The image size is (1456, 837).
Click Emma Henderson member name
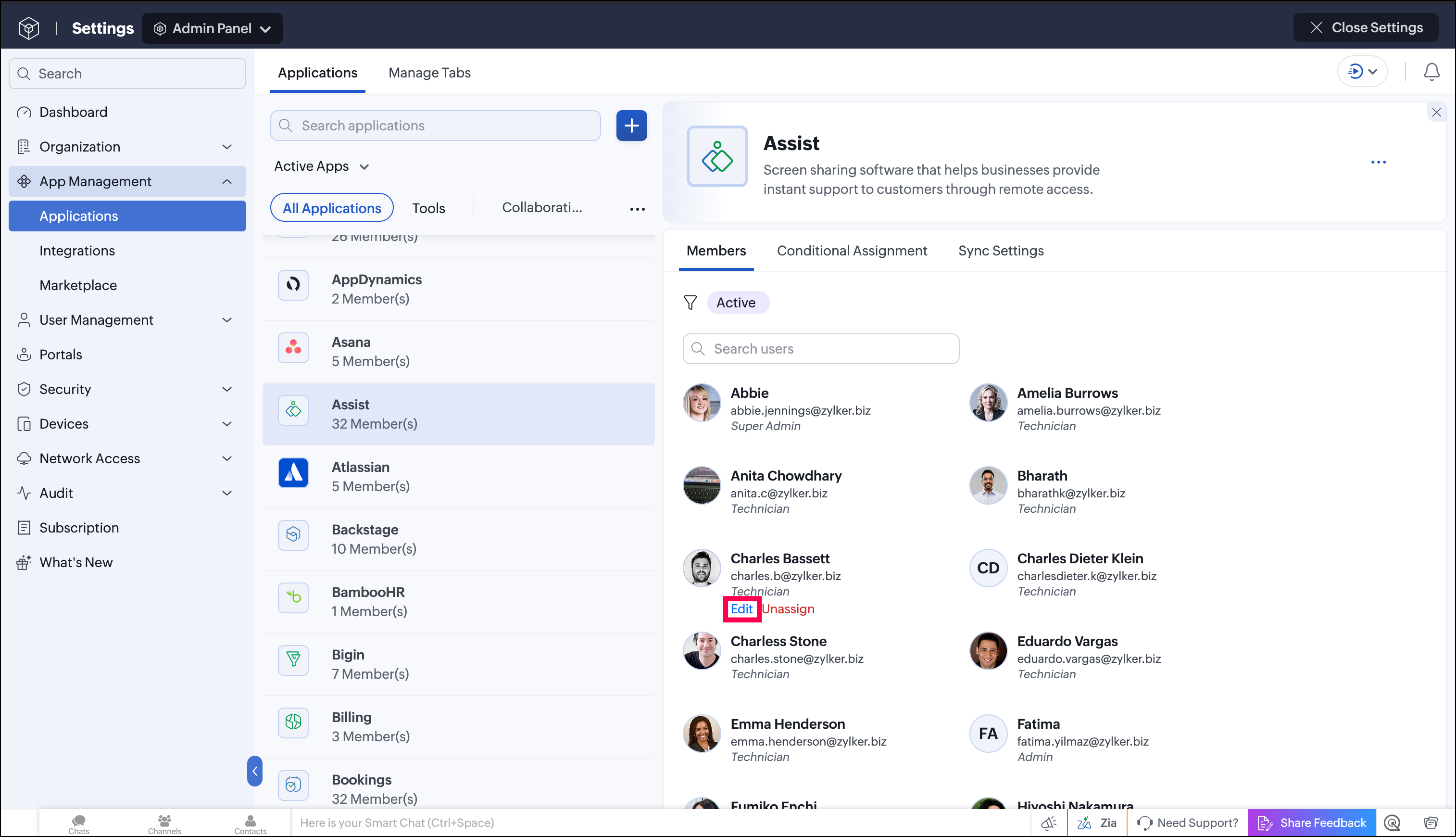click(787, 724)
